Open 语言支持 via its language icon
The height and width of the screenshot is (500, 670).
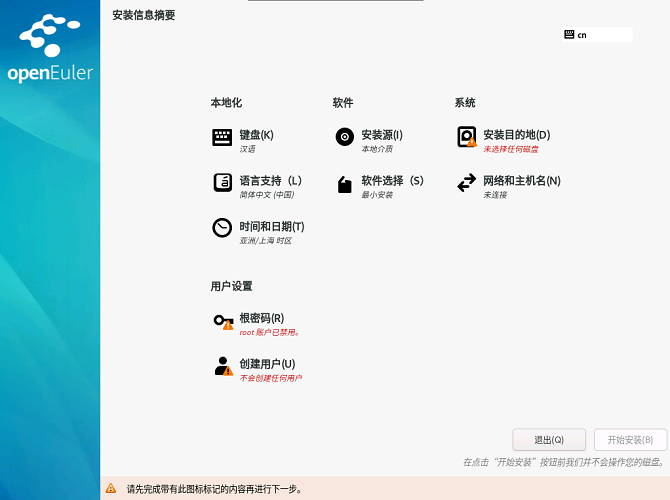click(222, 183)
